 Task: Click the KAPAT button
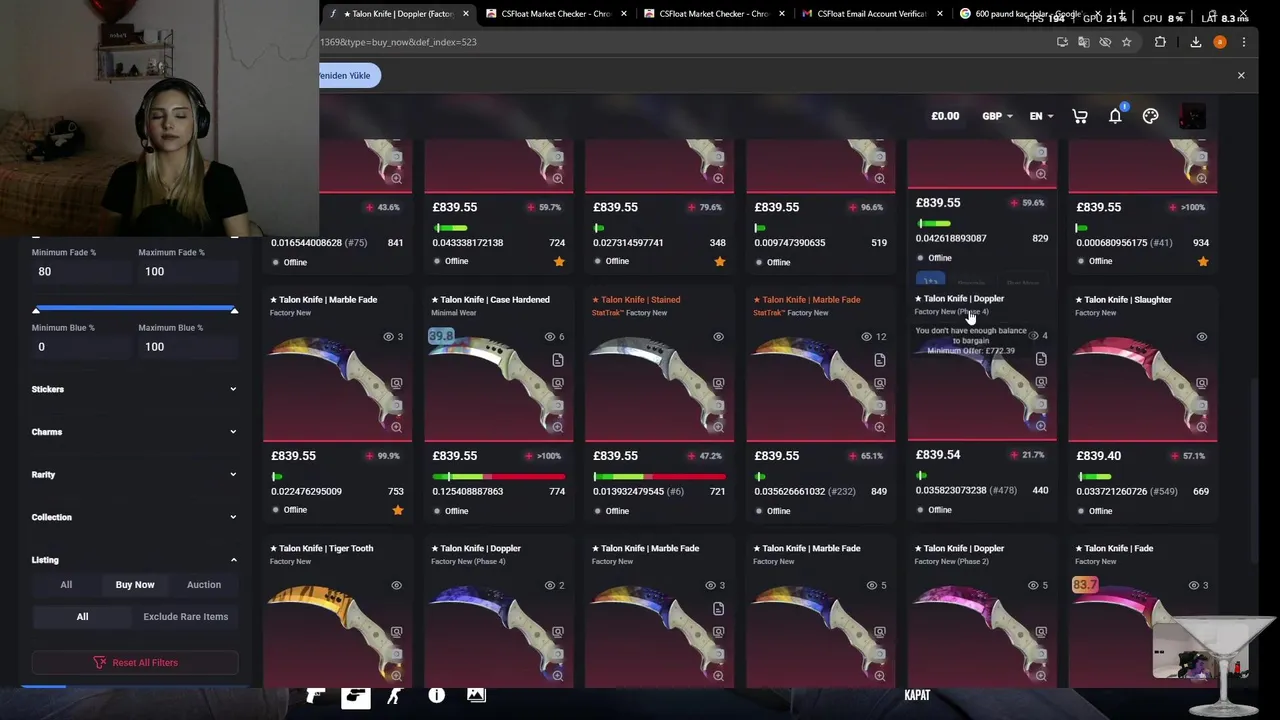tap(917, 695)
